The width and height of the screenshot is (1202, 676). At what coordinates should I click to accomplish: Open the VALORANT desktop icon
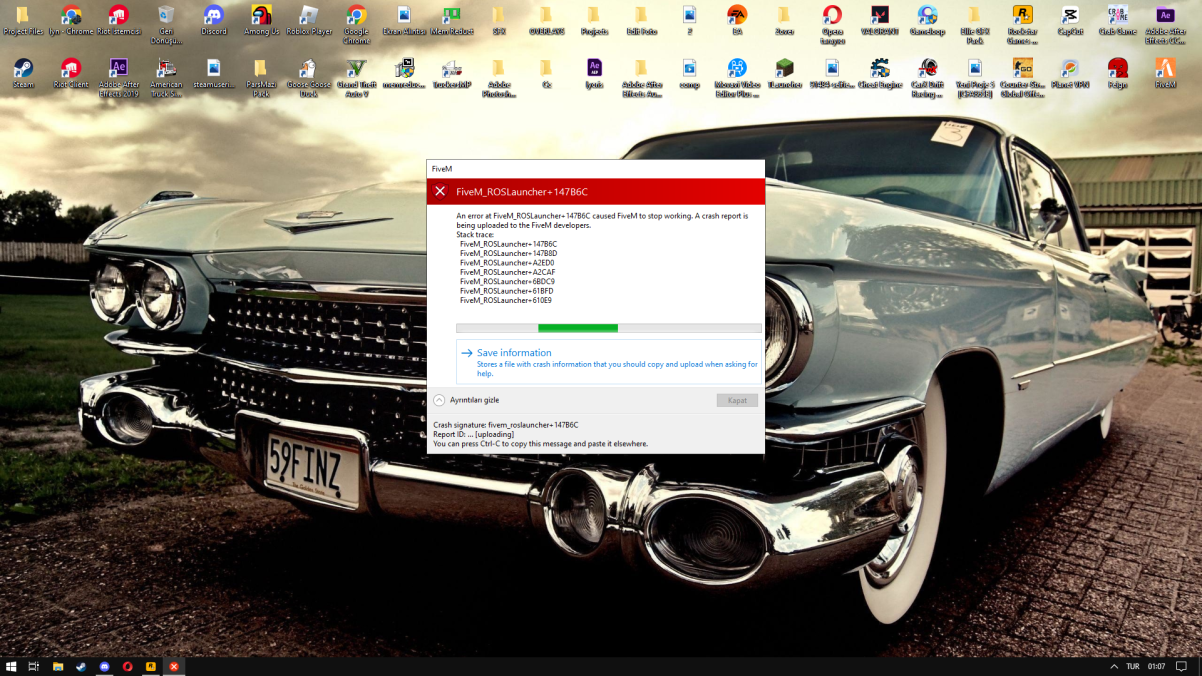pos(880,20)
